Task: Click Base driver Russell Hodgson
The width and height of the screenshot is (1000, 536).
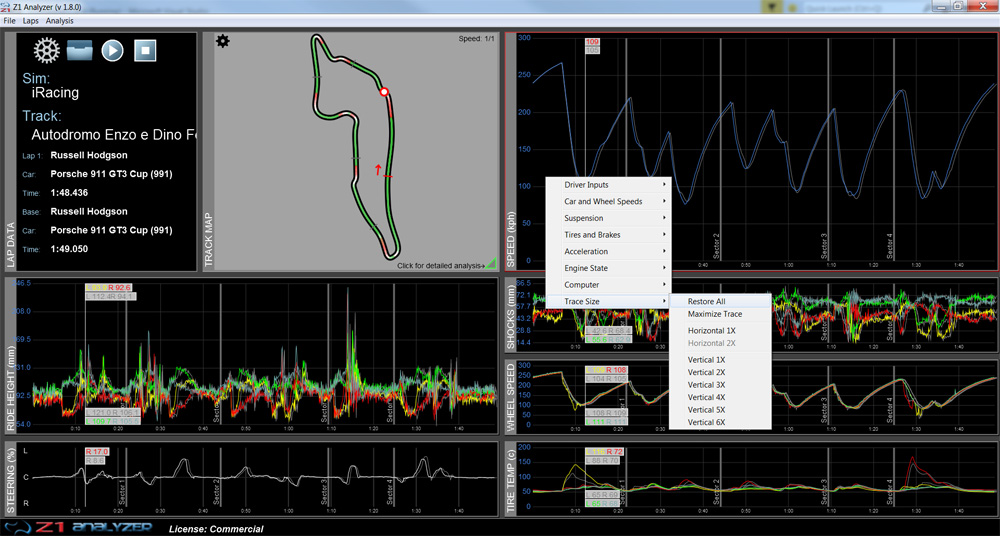Action: [89, 211]
